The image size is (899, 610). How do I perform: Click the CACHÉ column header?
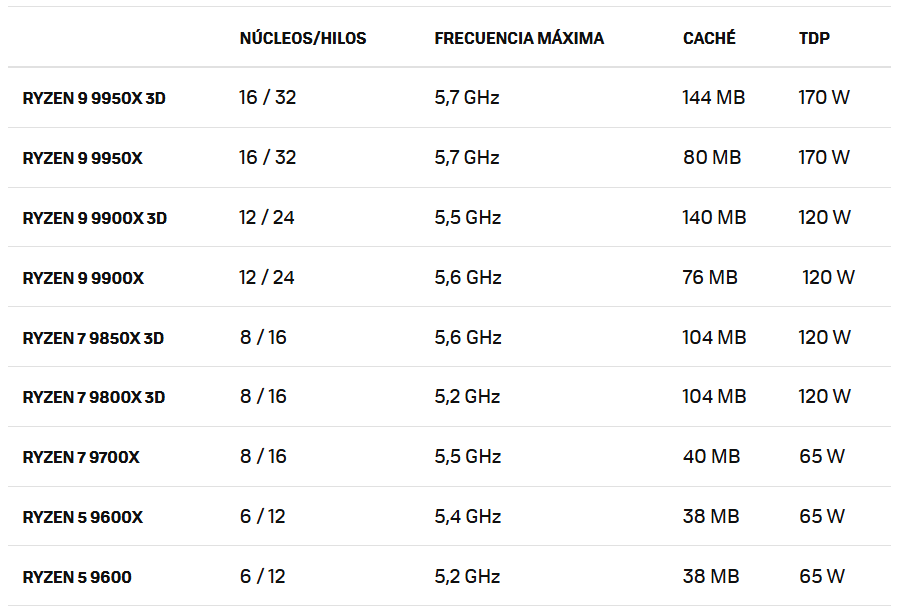click(709, 38)
